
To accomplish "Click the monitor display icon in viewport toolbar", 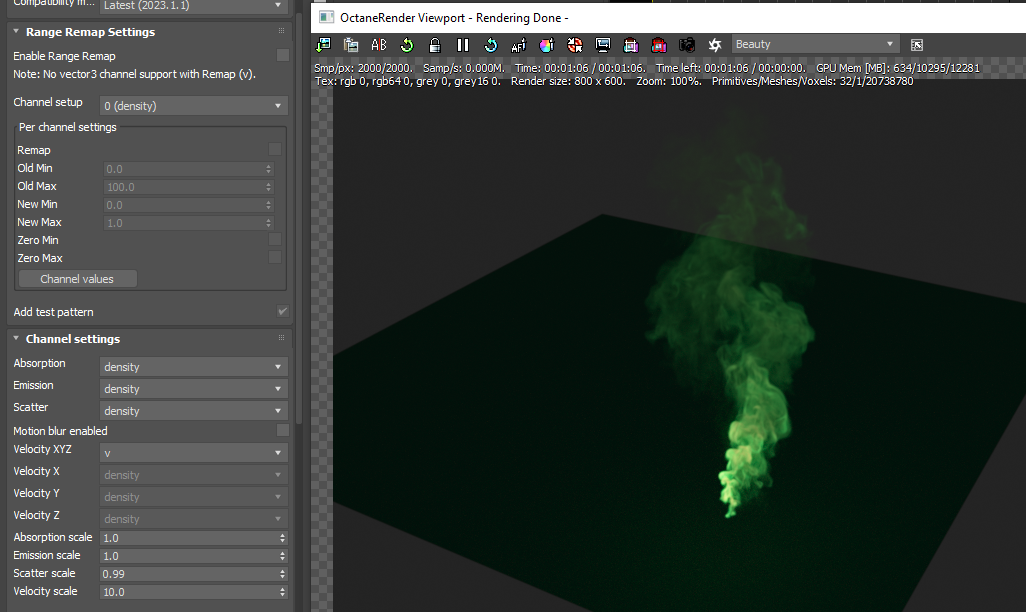I will (603, 45).
